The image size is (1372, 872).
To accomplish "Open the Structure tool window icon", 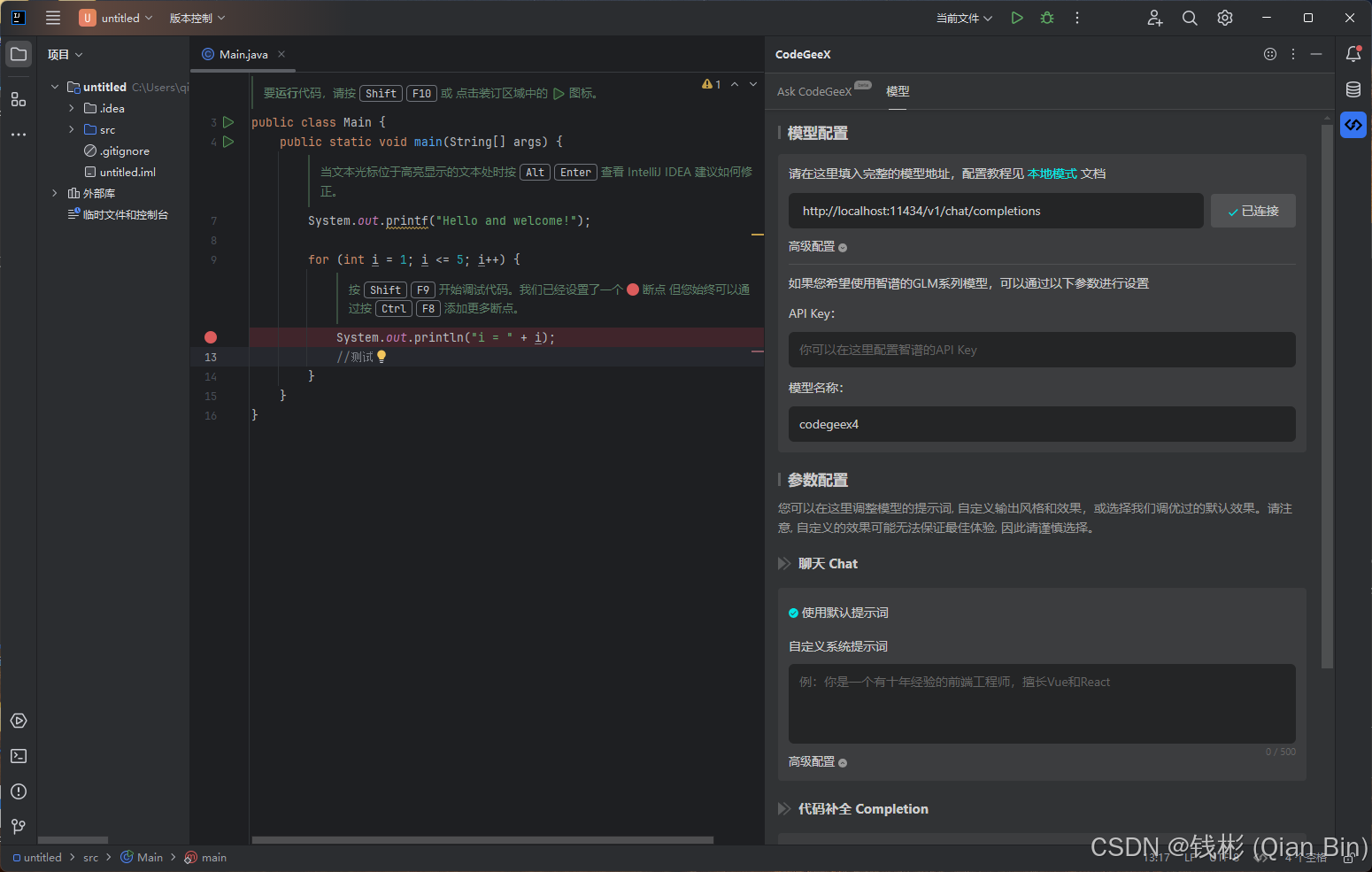I will click(x=19, y=99).
